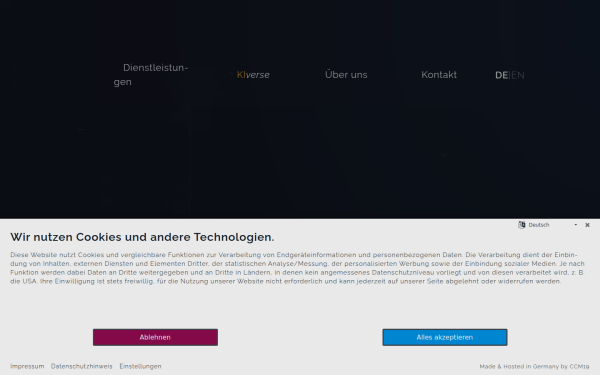The height and width of the screenshot is (375, 600).
Task: Switch site language to DE
Action: click(501, 75)
